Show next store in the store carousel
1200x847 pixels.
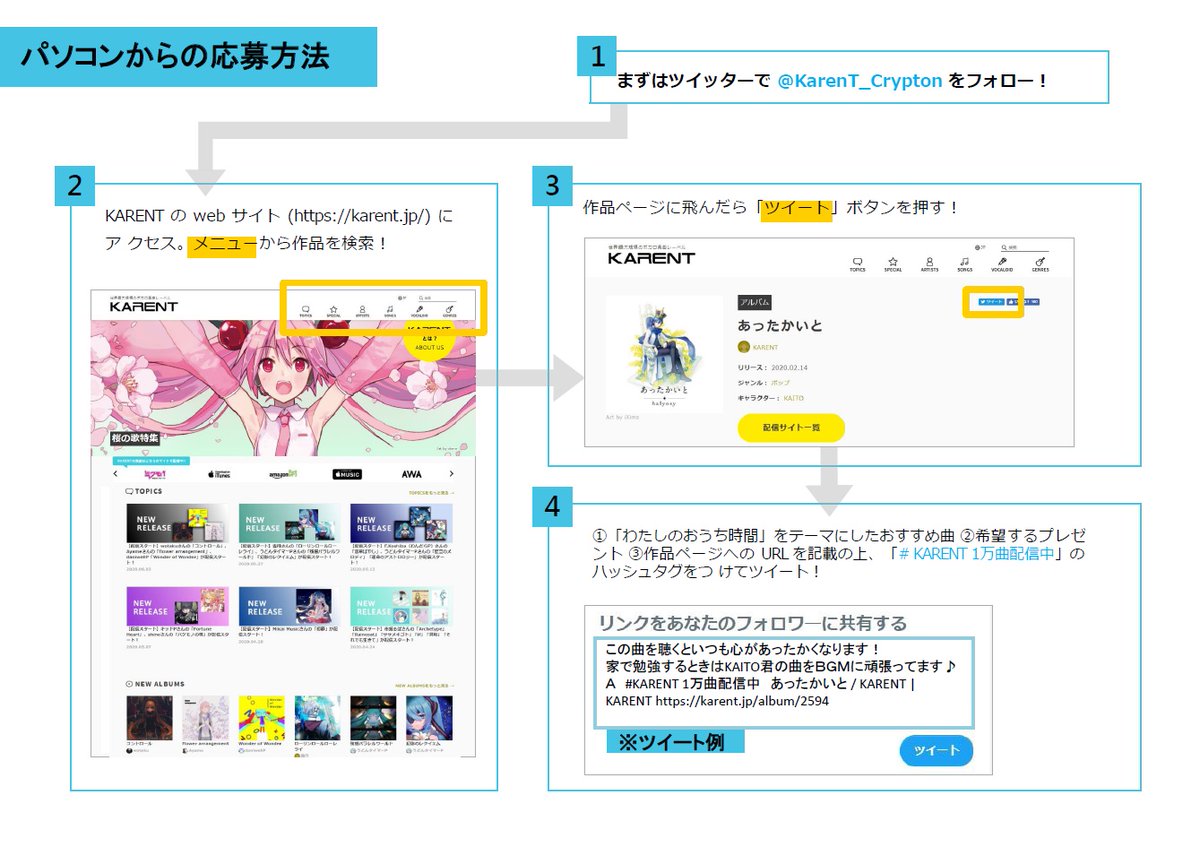click(x=452, y=474)
